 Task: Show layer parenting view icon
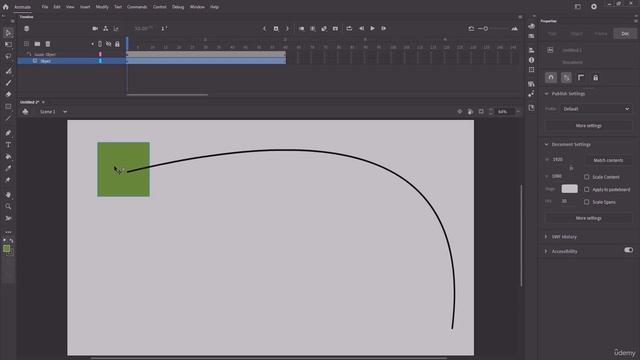(x=106, y=29)
